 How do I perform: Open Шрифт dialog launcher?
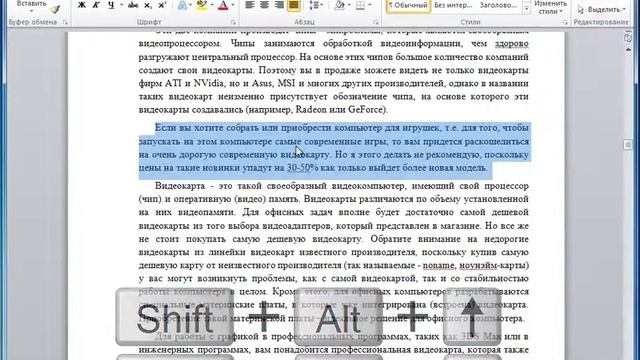click(233, 22)
